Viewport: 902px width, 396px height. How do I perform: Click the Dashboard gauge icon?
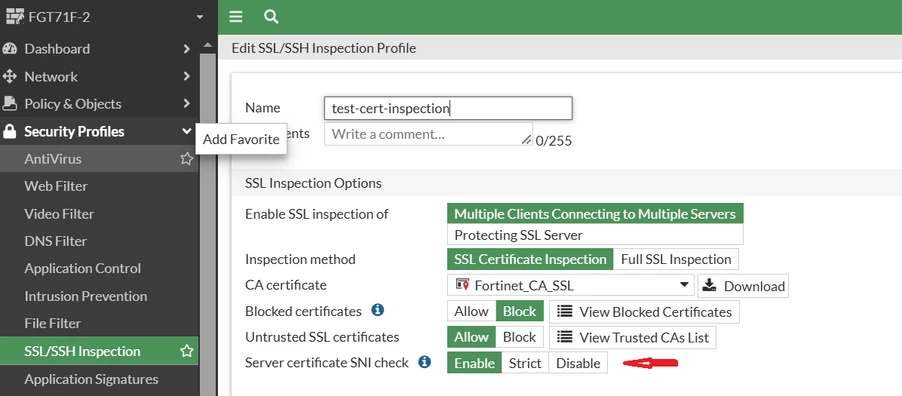10,48
